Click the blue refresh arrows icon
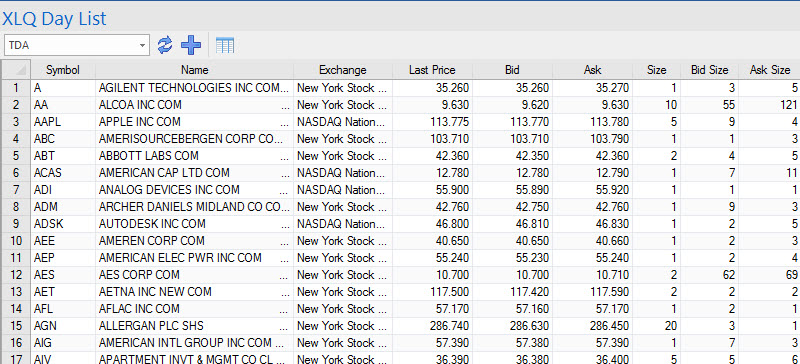 click(165, 45)
